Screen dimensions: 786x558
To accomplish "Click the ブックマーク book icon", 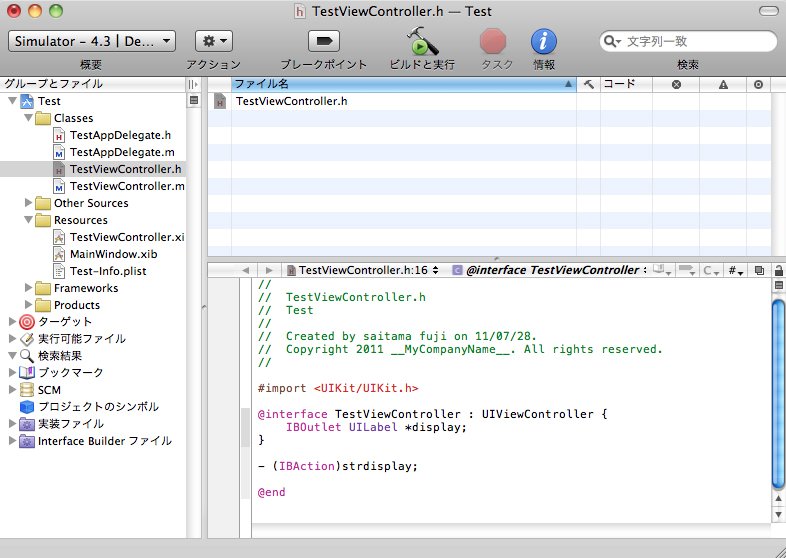I will pyautogui.click(x=27, y=373).
